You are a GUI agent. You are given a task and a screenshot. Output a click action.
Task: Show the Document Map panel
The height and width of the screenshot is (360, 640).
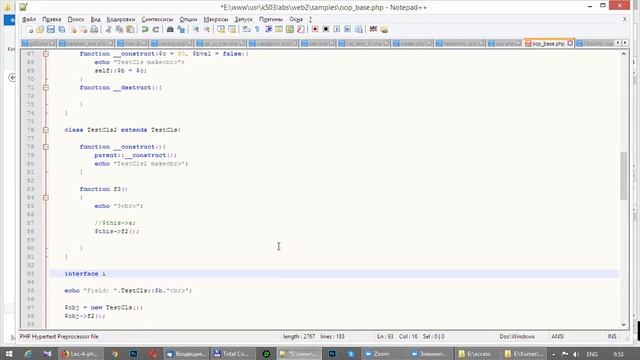pyautogui.click(x=290, y=29)
